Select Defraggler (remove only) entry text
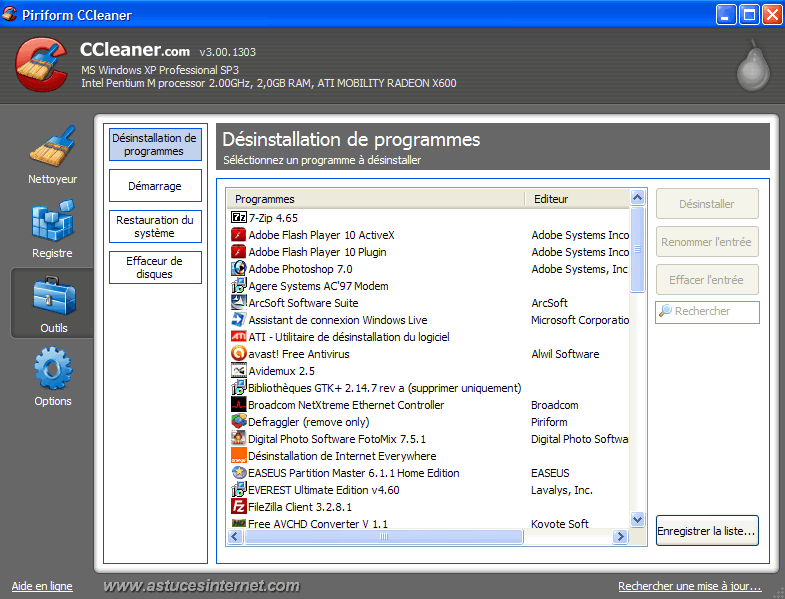Screen dimensions: 785x599 pyautogui.click(x=308, y=422)
